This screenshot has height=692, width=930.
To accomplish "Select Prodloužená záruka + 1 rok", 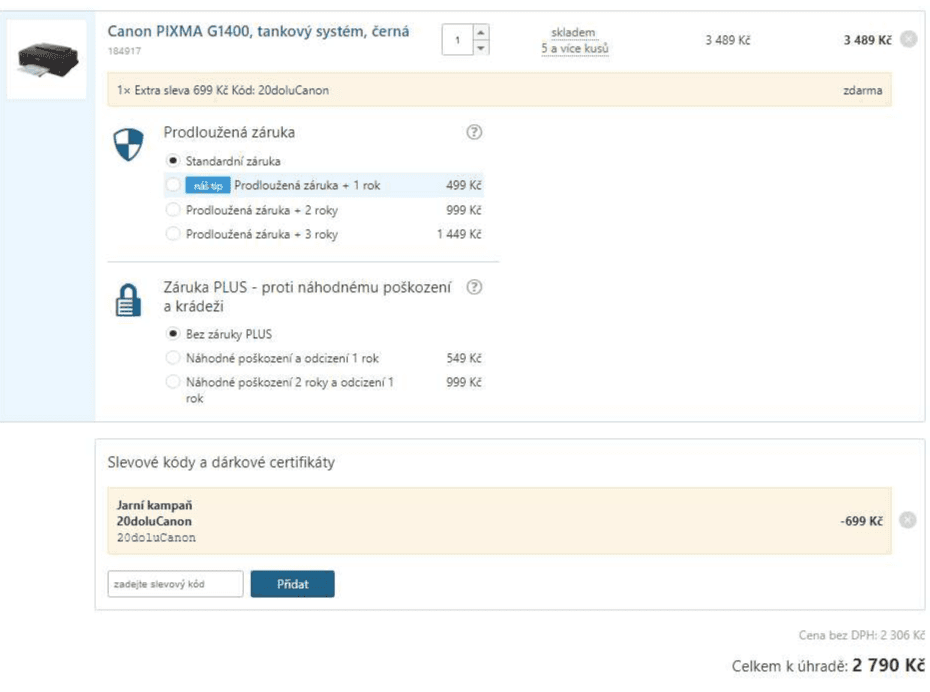I will (x=173, y=185).
